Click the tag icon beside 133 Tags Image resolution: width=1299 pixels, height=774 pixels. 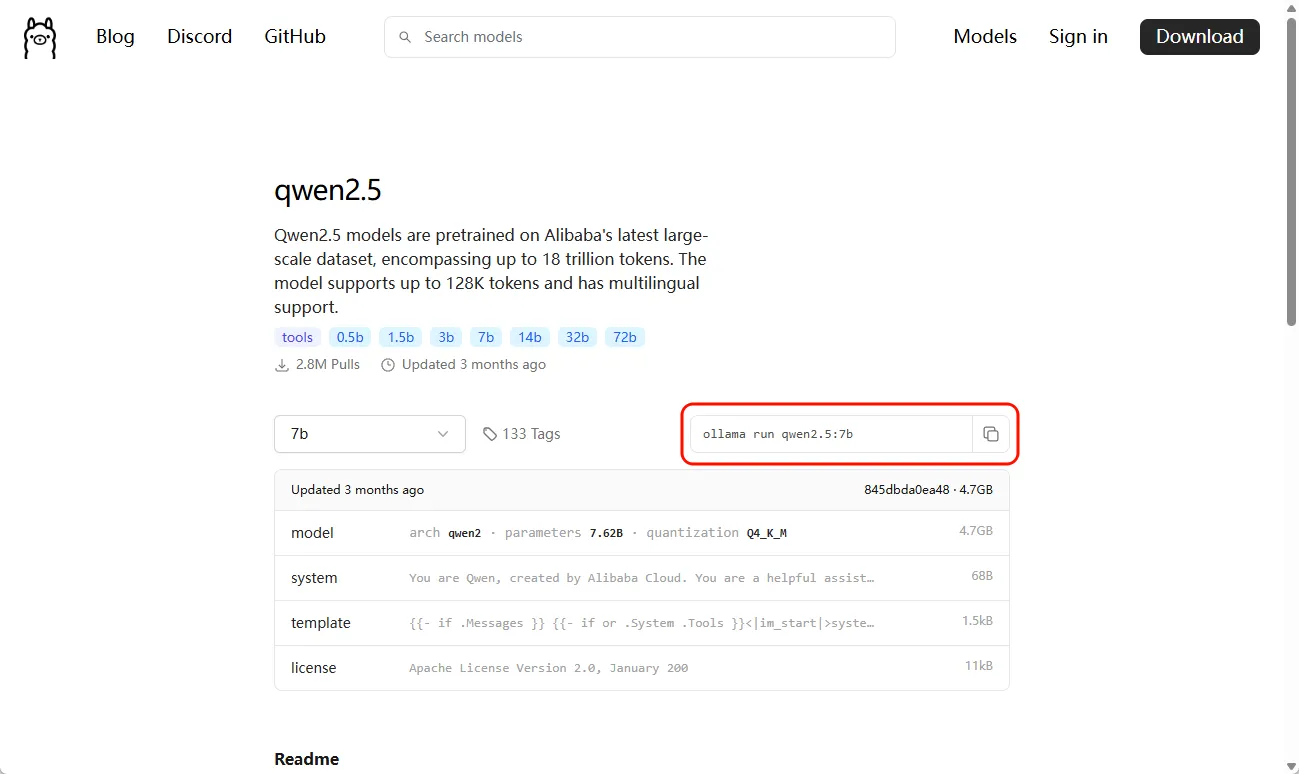[x=489, y=434]
